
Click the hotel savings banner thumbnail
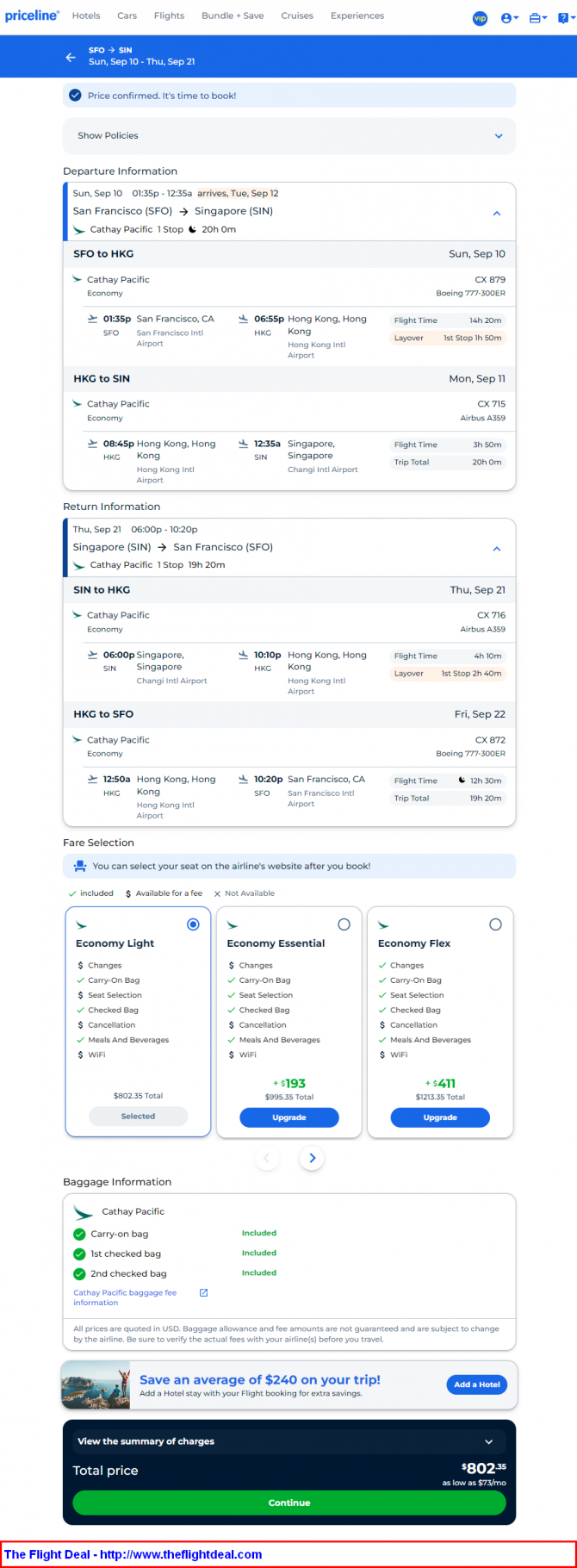[96, 1385]
